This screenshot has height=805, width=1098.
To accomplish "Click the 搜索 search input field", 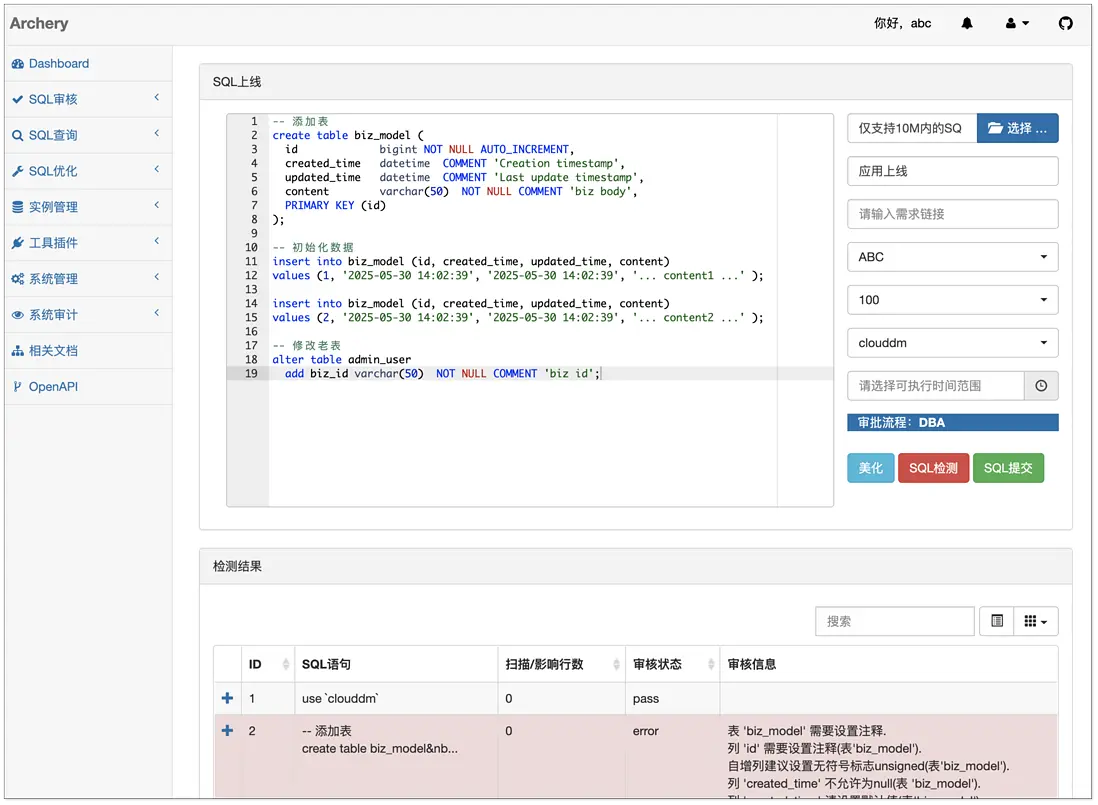I will (894, 621).
